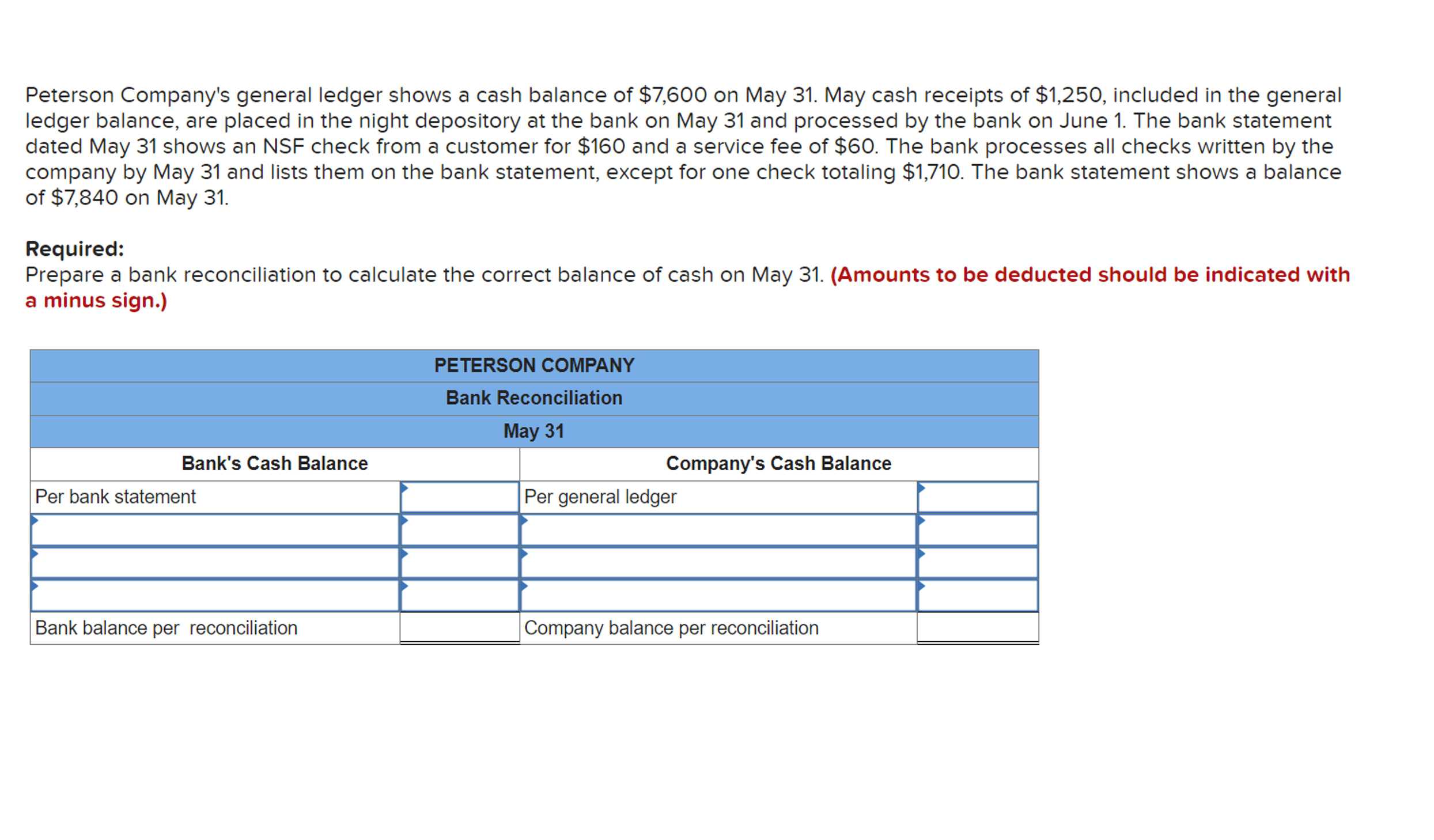1434x840 pixels.
Task: Click the amount field next to Per bank statement
Action: (x=459, y=496)
